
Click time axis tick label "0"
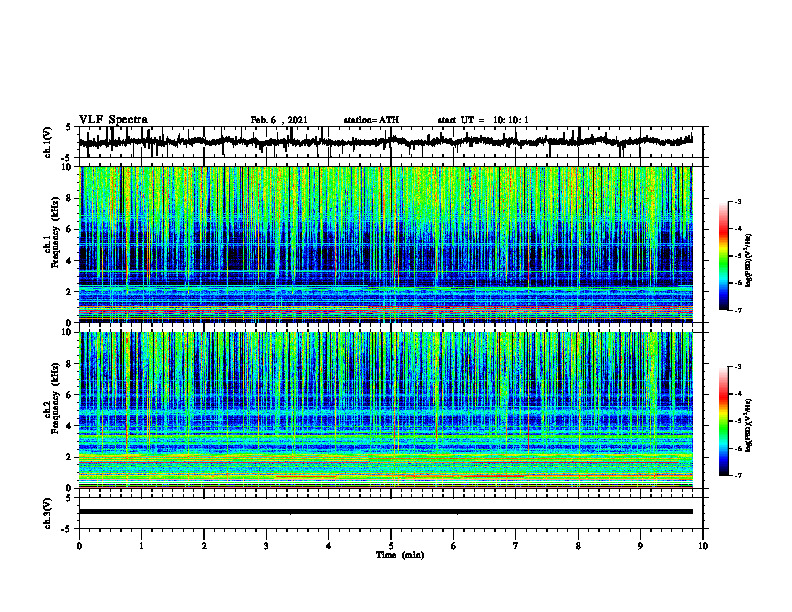coord(79,546)
